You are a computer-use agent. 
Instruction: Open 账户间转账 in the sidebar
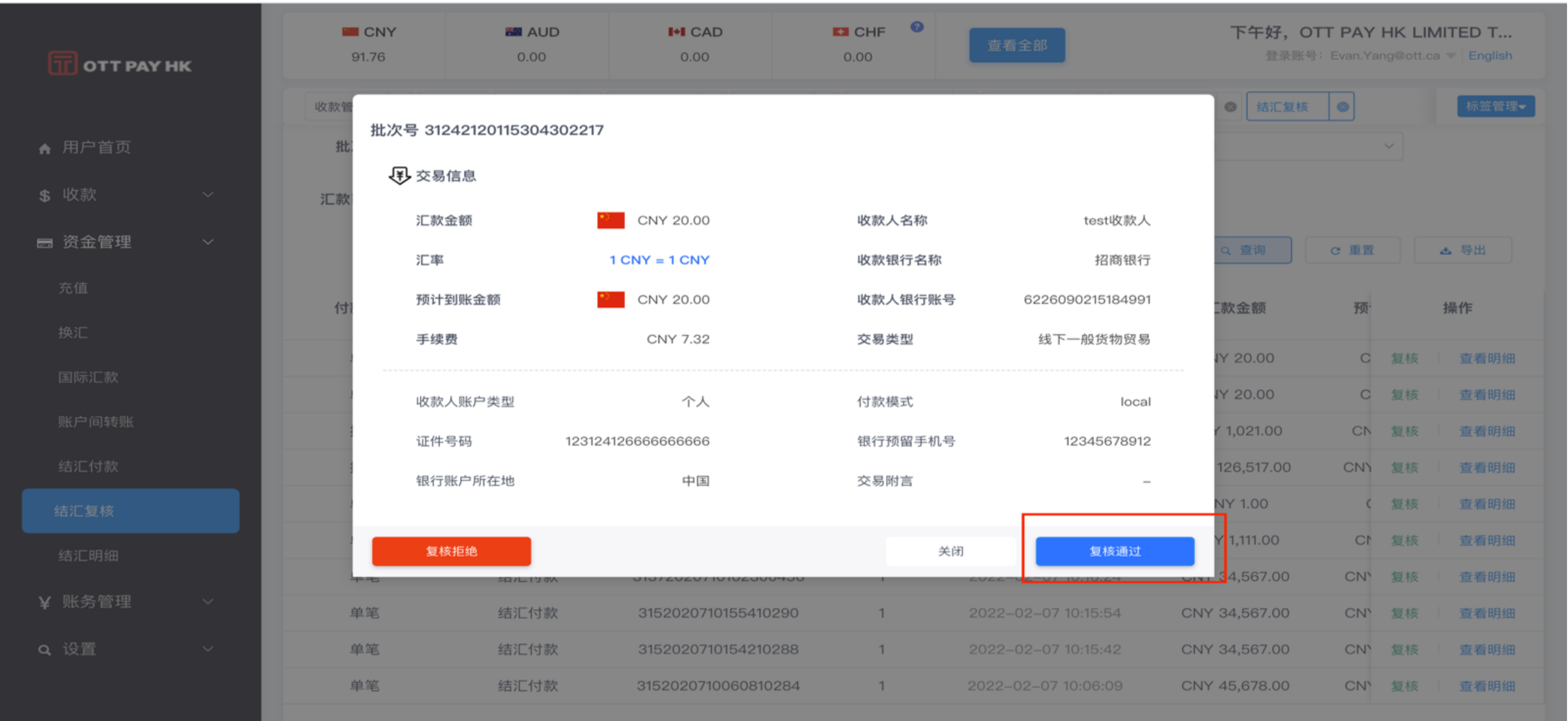95,421
